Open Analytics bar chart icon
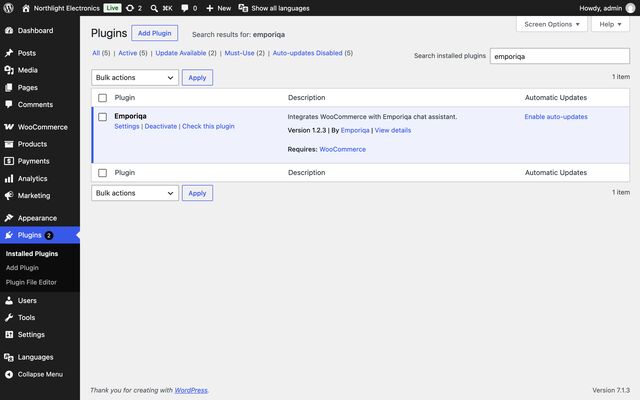The width and height of the screenshot is (640, 400). [9, 178]
